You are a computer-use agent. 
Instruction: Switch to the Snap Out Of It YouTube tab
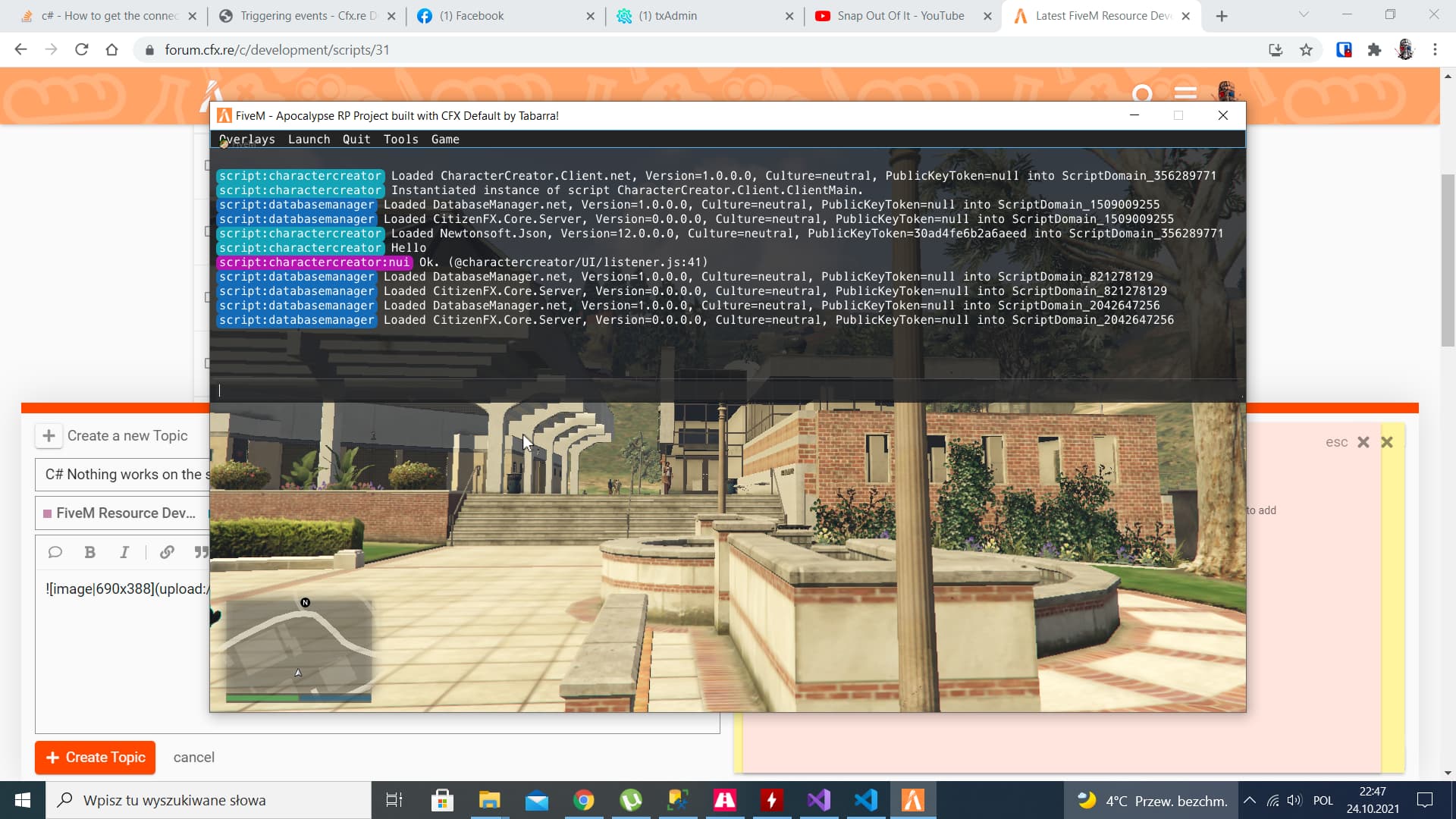[901, 16]
